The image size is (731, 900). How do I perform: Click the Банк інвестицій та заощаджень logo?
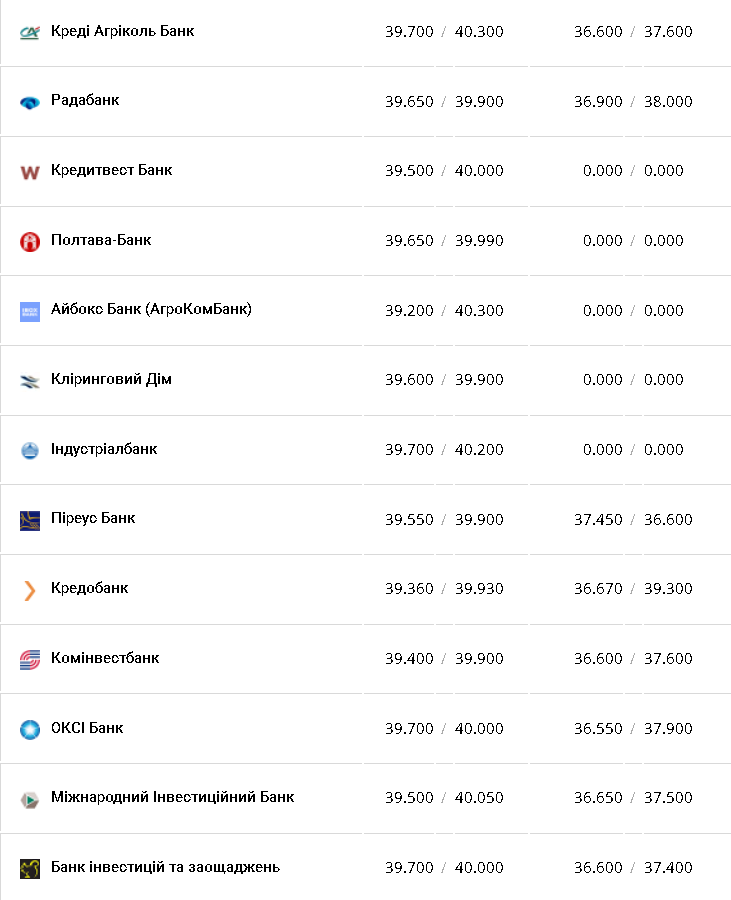(x=30, y=868)
